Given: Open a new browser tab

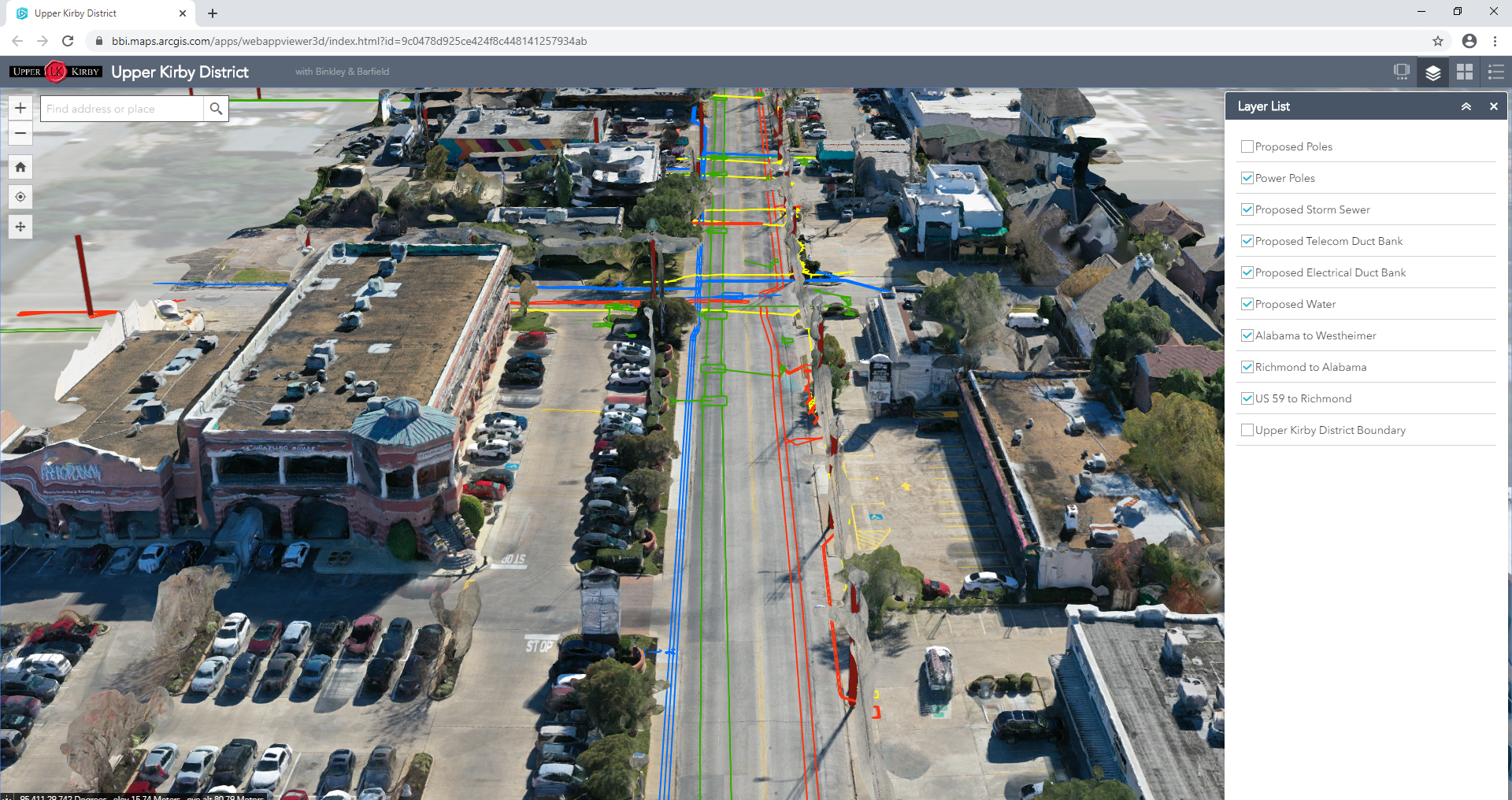Looking at the screenshot, I should click(x=213, y=13).
